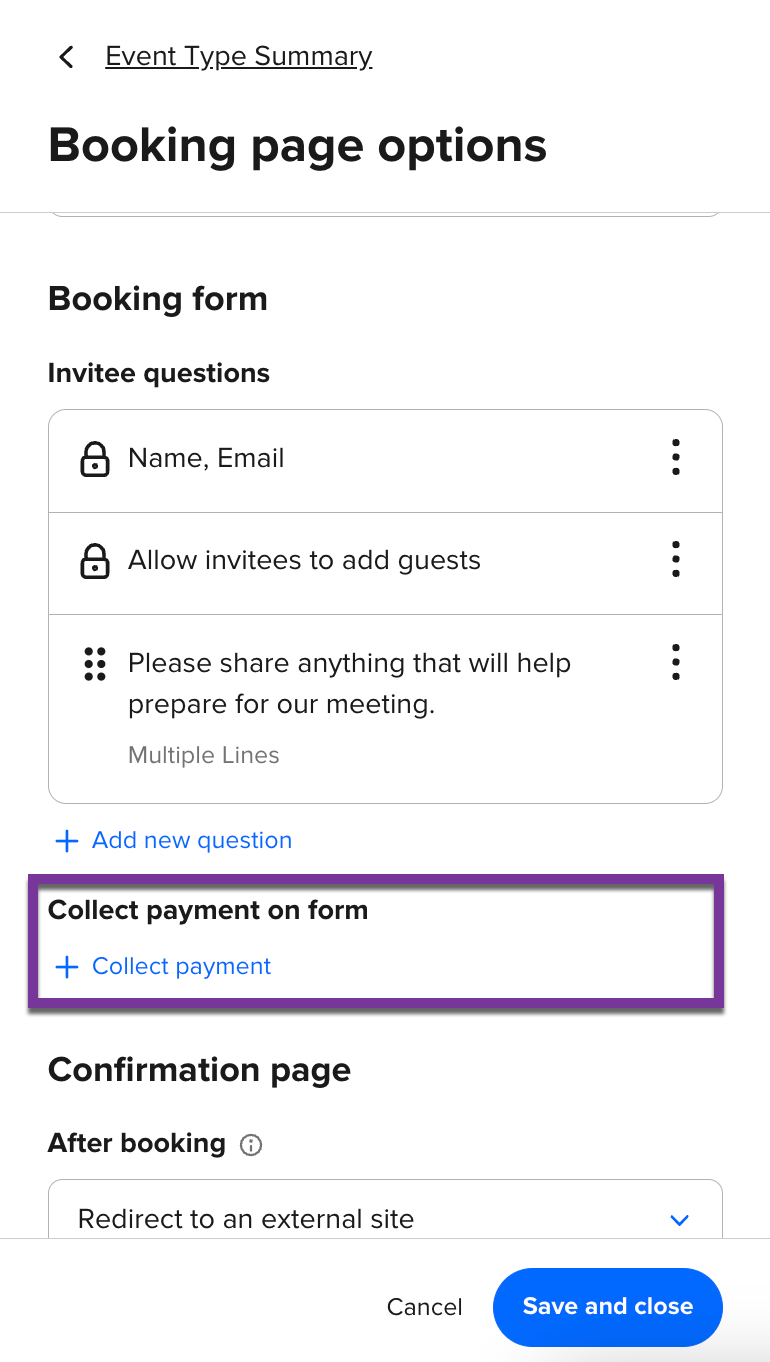This screenshot has height=1362, width=770.
Task: Open options menu for Allow invitees to add guests
Action: pyautogui.click(x=676, y=560)
